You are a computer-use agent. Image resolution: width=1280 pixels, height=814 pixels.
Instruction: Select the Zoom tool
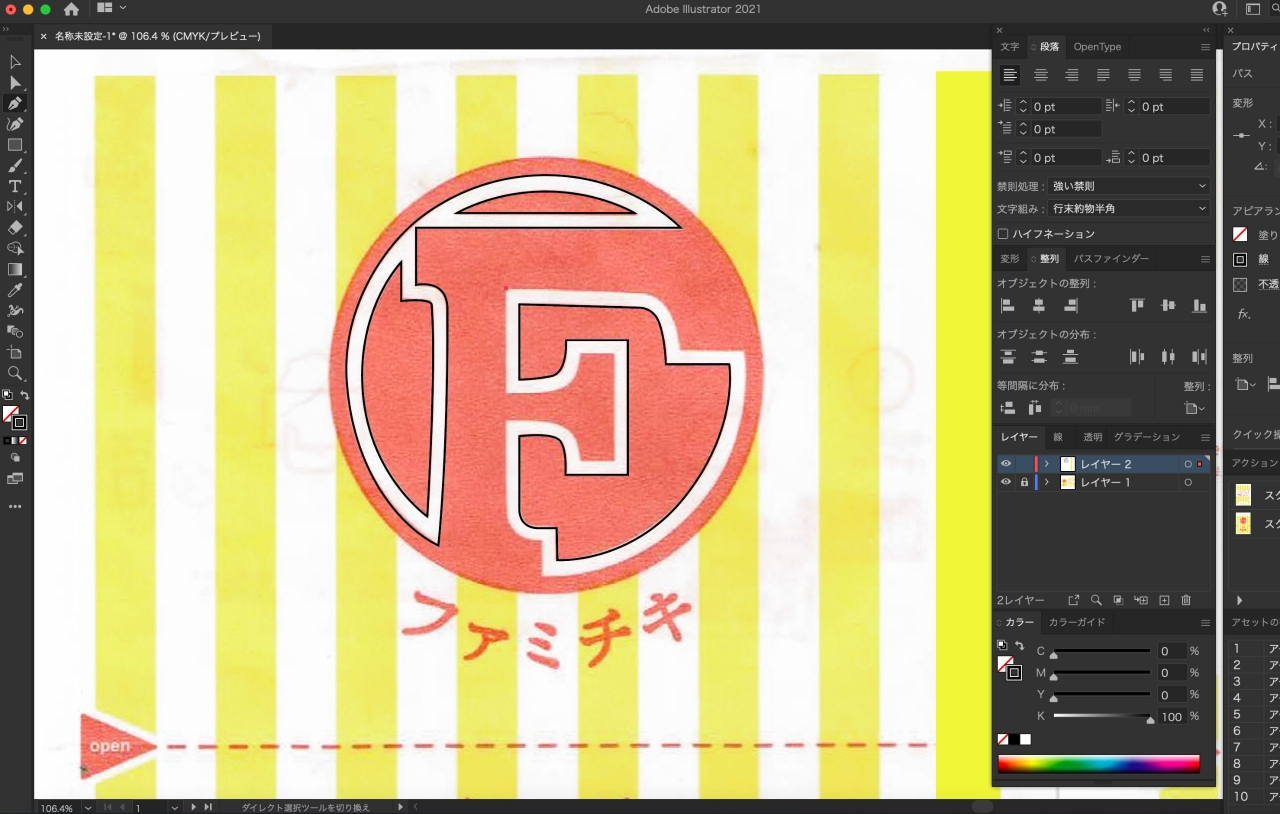click(15, 374)
